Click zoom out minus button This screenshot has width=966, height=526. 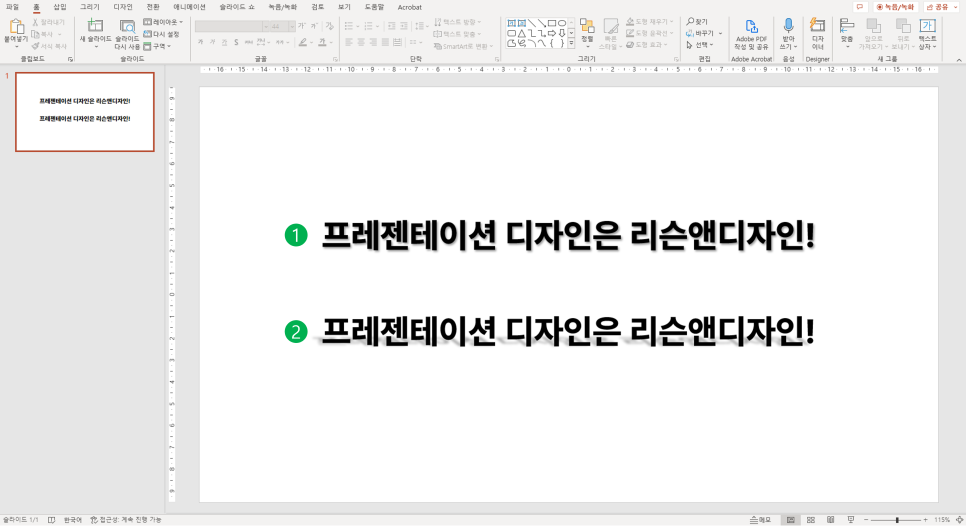coord(866,520)
